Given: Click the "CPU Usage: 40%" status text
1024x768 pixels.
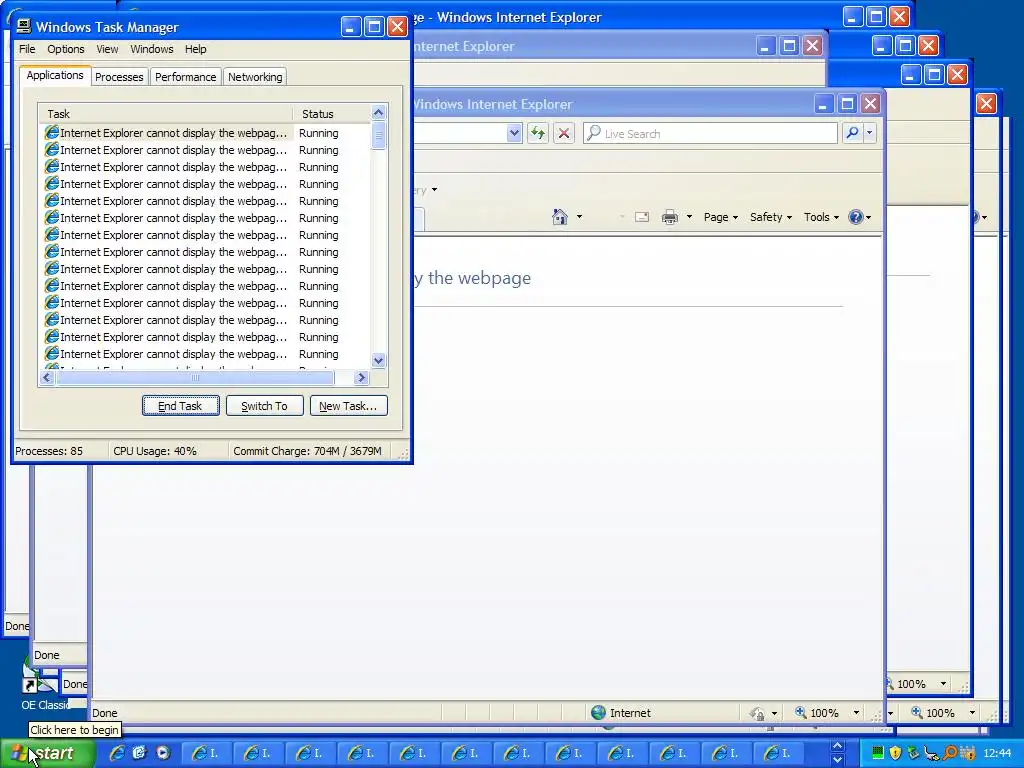Looking at the screenshot, I should [x=155, y=451].
